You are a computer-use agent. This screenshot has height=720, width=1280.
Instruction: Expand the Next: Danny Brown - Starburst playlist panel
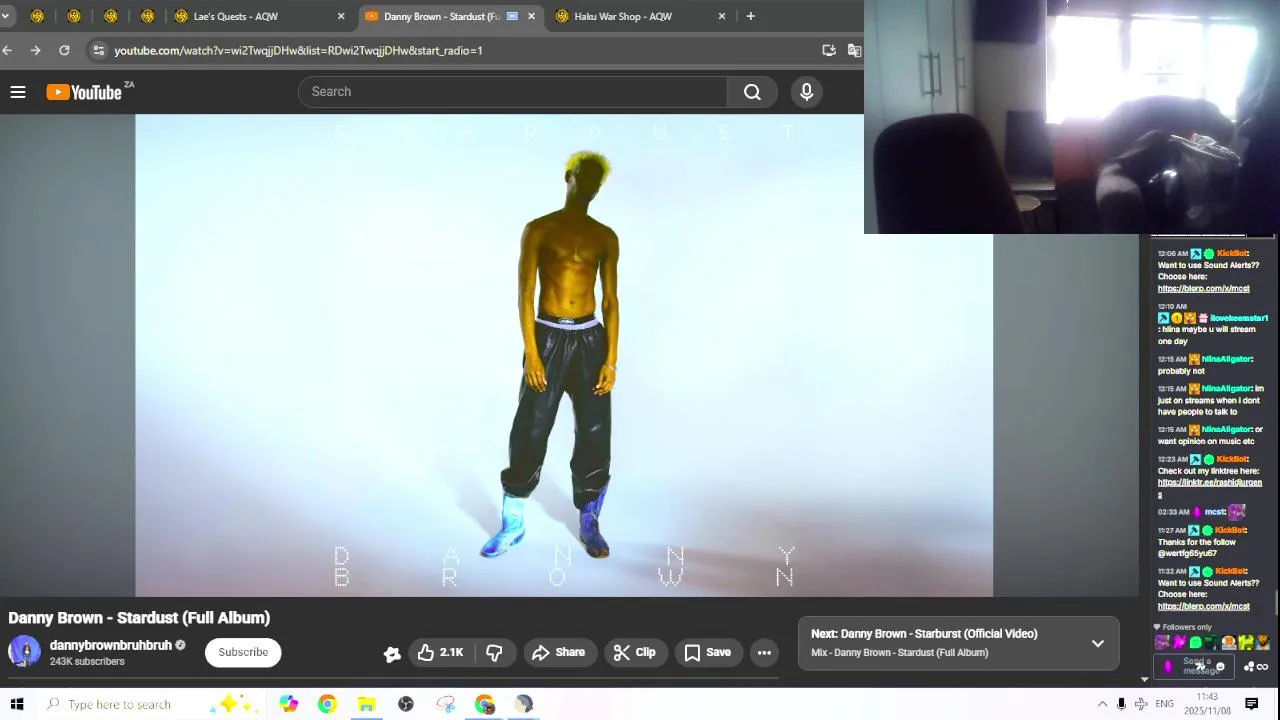coord(1098,643)
